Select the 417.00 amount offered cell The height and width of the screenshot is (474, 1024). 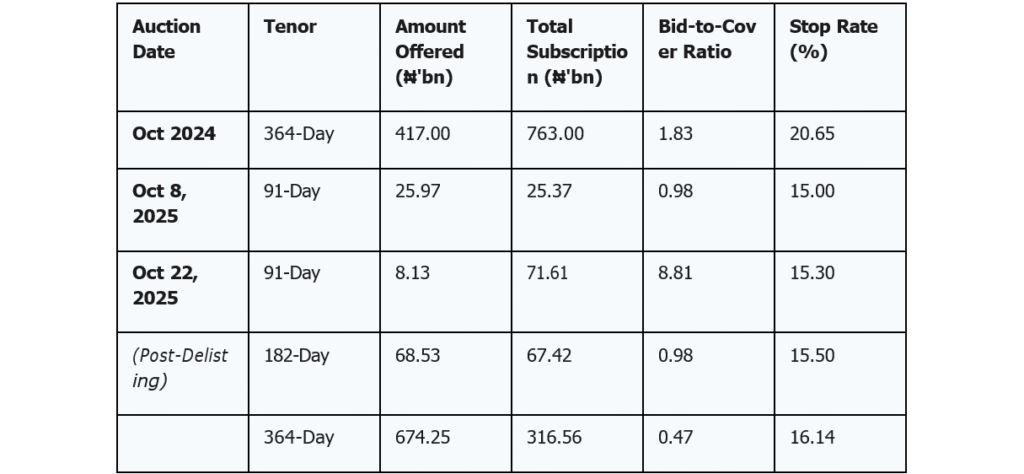[x=423, y=133]
